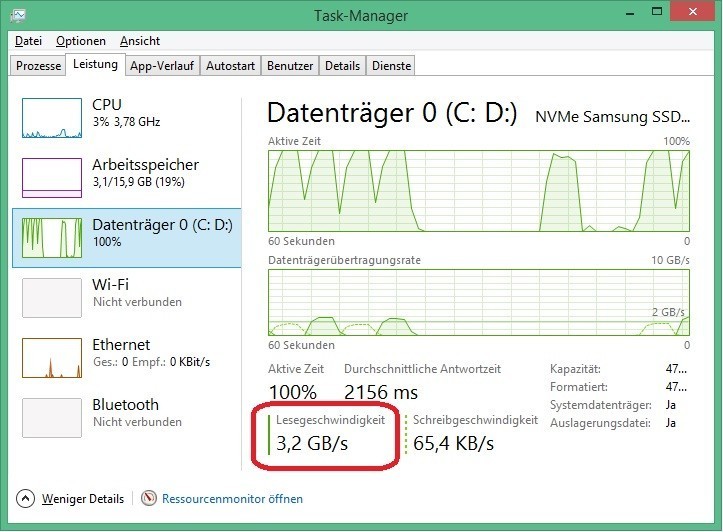723x532 pixels.
Task: Click the Ressourcenmonitor gauge icon
Action: point(148,498)
